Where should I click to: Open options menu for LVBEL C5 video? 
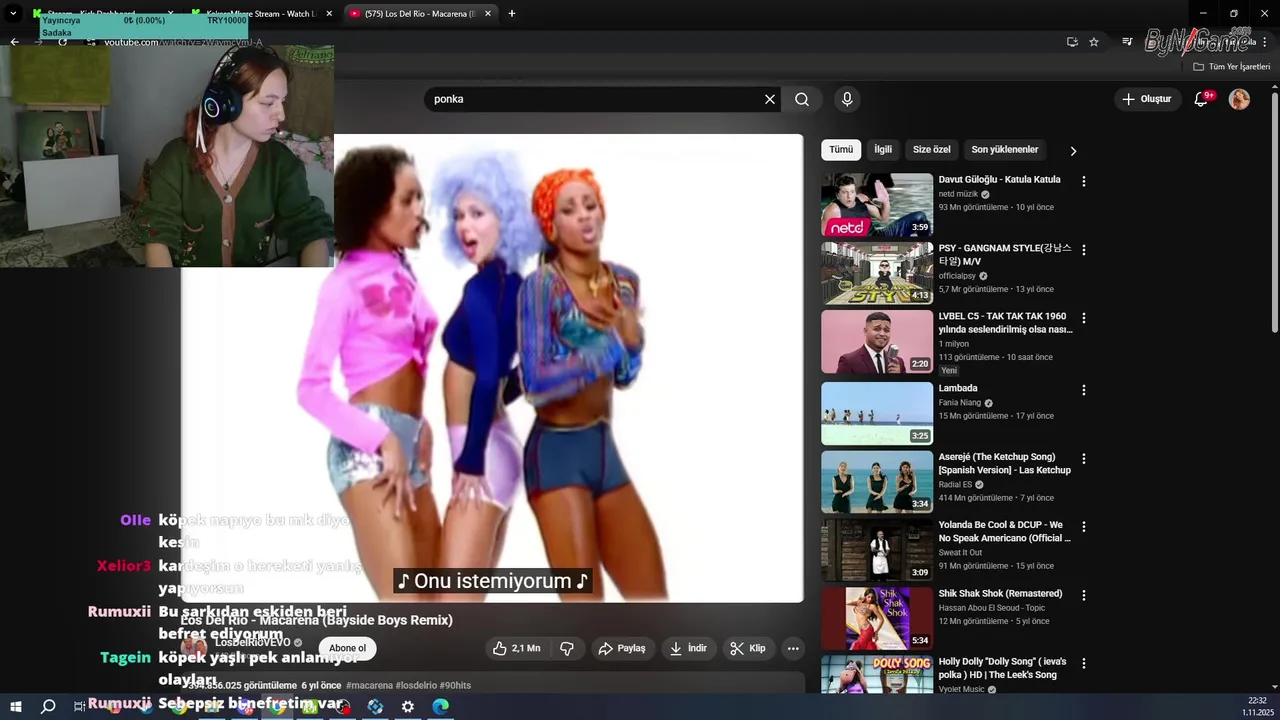pos(1083,318)
